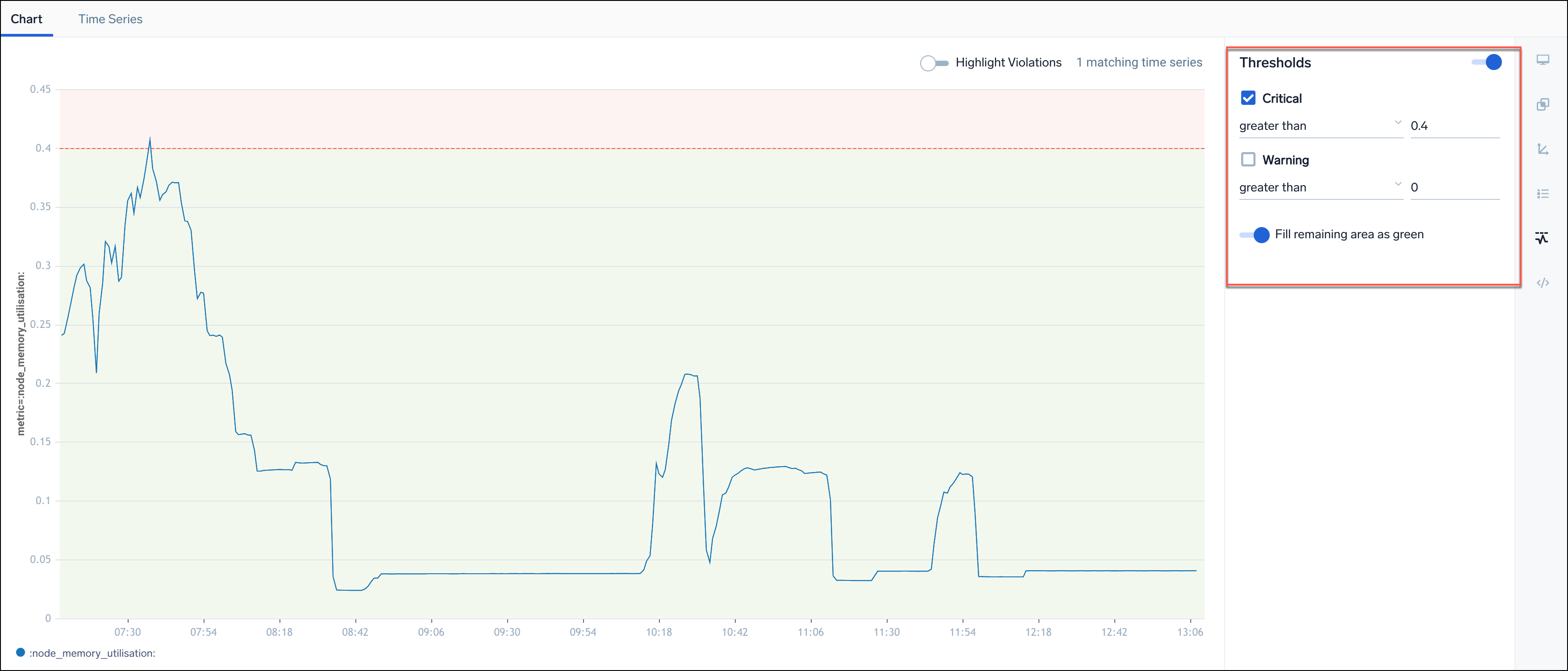Viewport: 1568px width, 671px height.
Task: Click the node_memory_utilisation legend label
Action: (x=92, y=653)
